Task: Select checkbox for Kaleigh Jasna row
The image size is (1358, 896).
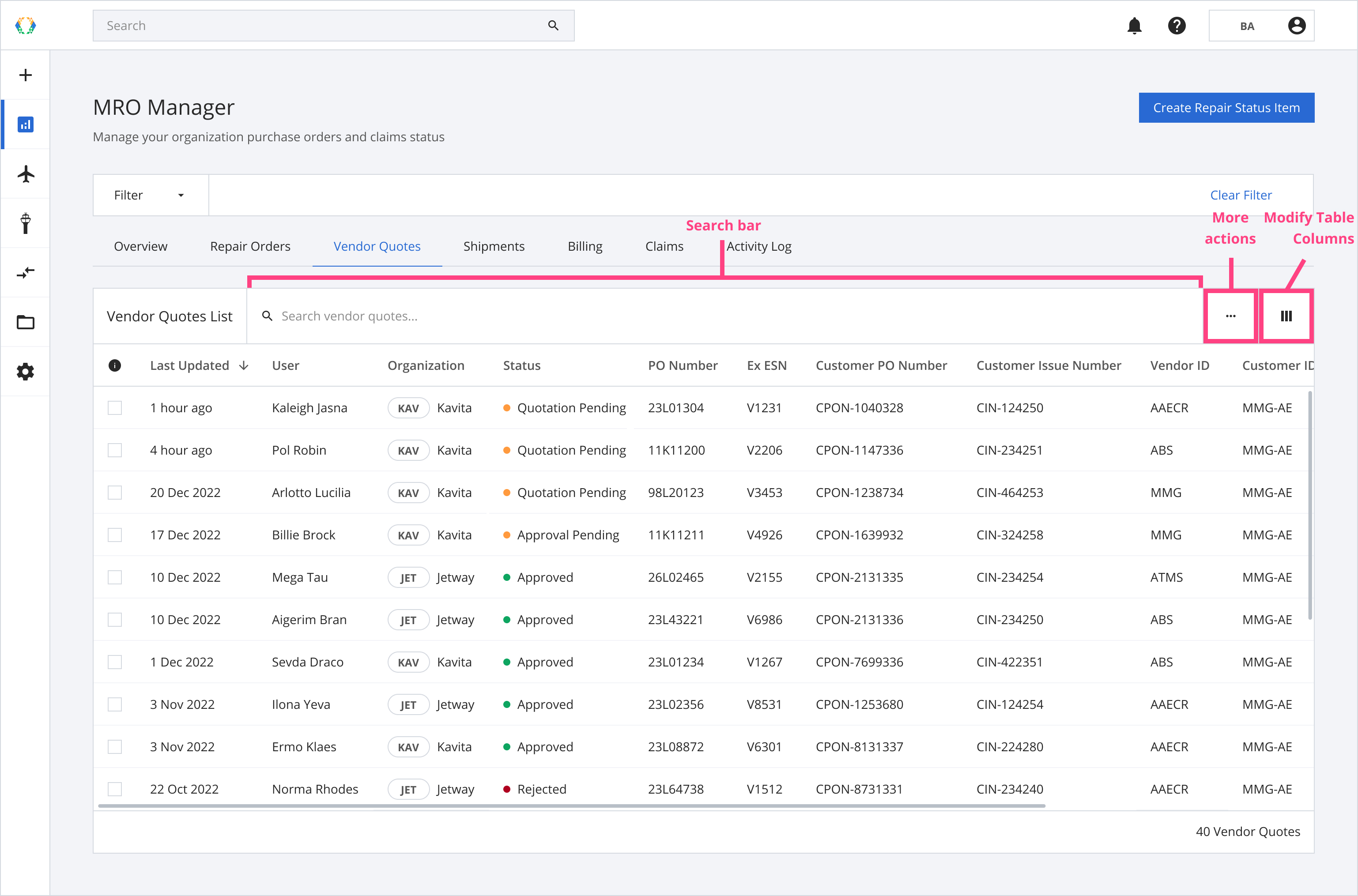Action: (x=115, y=408)
